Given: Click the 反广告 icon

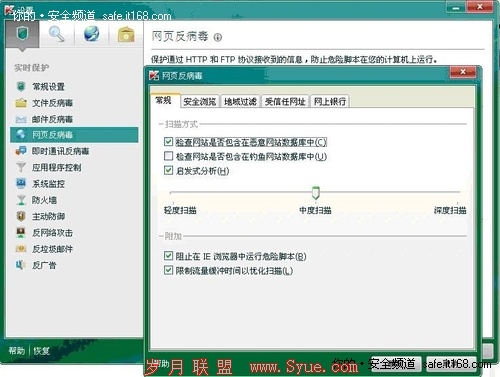Looking at the screenshot, I should point(20,265).
